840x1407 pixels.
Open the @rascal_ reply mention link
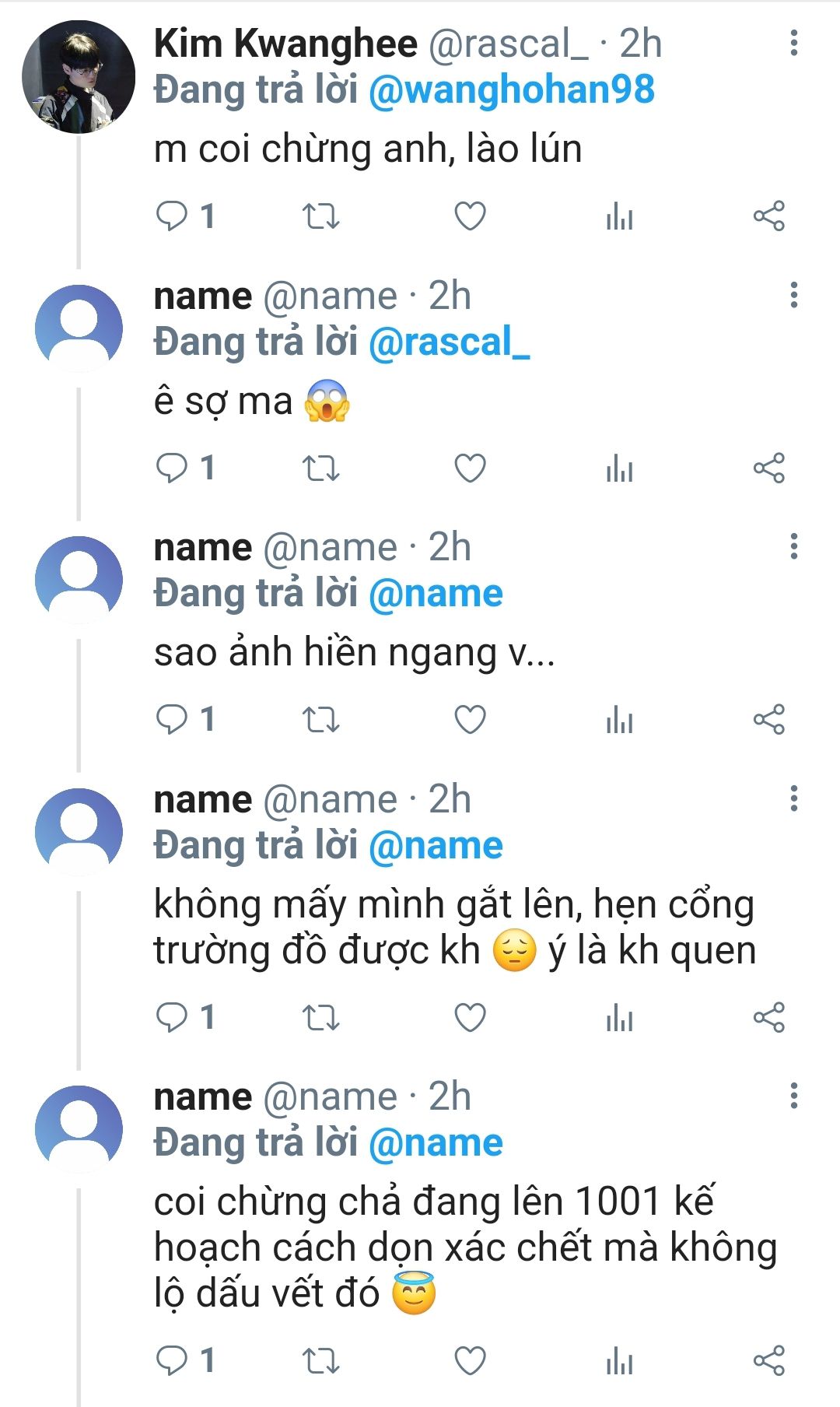449,342
